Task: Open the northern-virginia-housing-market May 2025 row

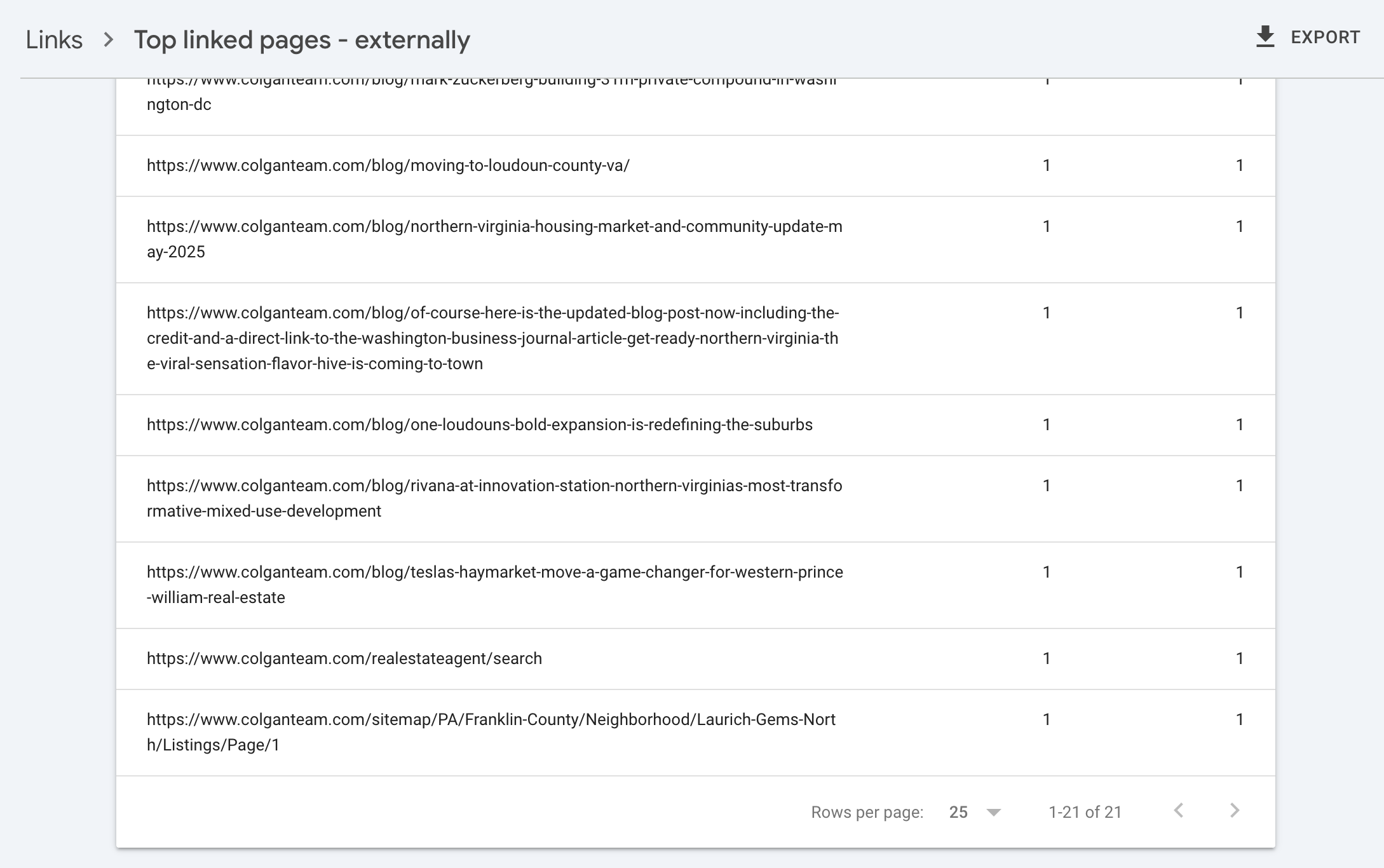Action: [494, 239]
